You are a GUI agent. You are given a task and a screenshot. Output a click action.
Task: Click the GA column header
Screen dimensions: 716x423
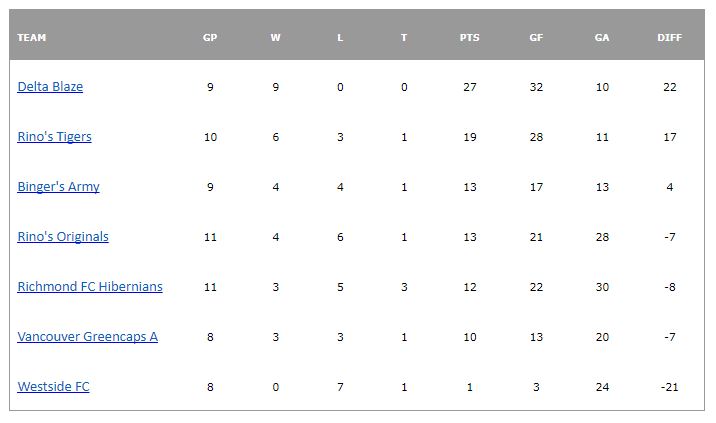[x=602, y=38]
